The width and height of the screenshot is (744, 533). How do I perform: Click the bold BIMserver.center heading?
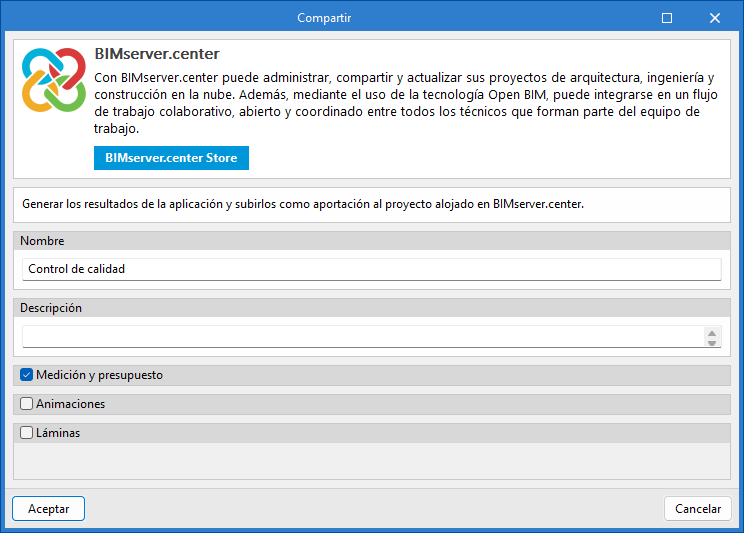coord(156,54)
